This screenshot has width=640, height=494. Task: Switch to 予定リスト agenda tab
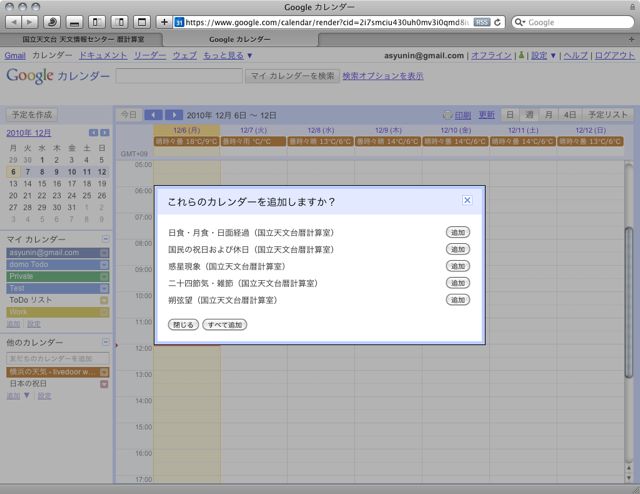[x=608, y=115]
